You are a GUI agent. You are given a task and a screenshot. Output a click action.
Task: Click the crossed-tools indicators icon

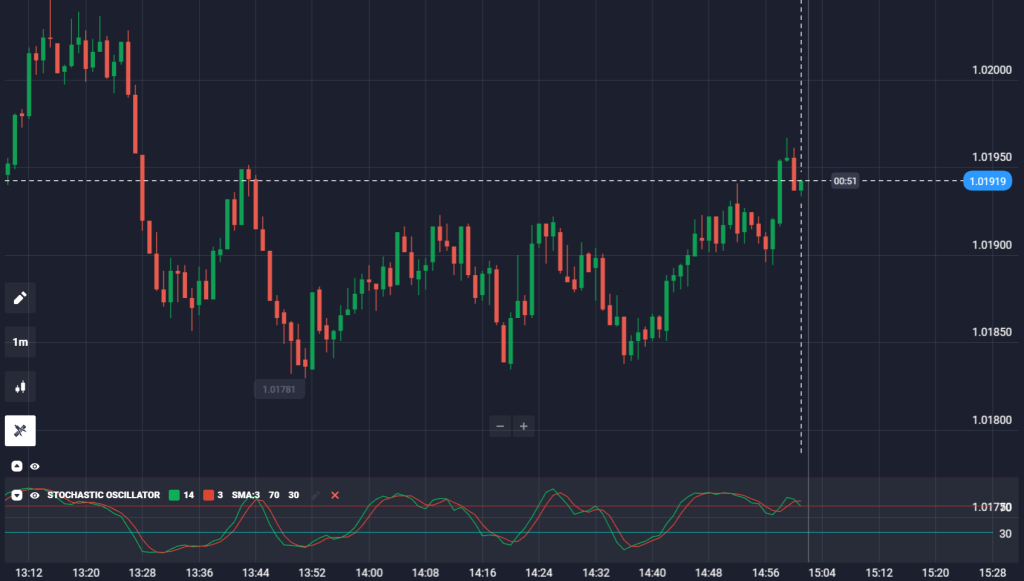pos(20,430)
